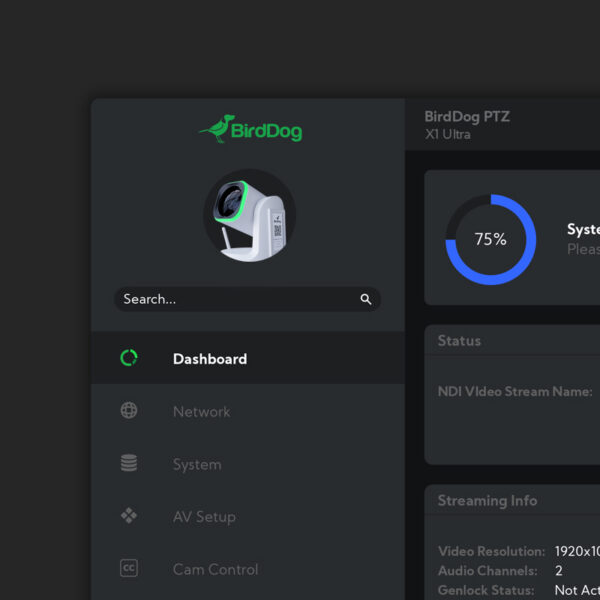Screen dimensions: 600x600
Task: Click the BirdDog logo in the sidebar
Action: [x=250, y=129]
